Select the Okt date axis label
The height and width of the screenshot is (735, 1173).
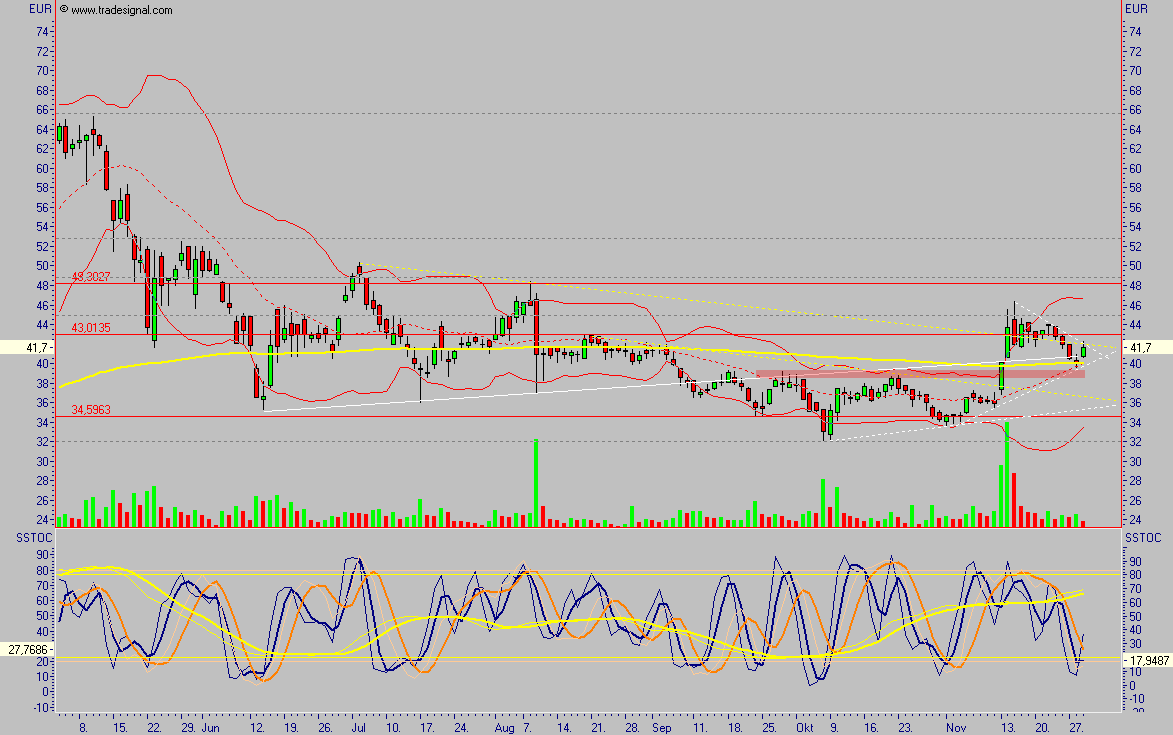(806, 729)
